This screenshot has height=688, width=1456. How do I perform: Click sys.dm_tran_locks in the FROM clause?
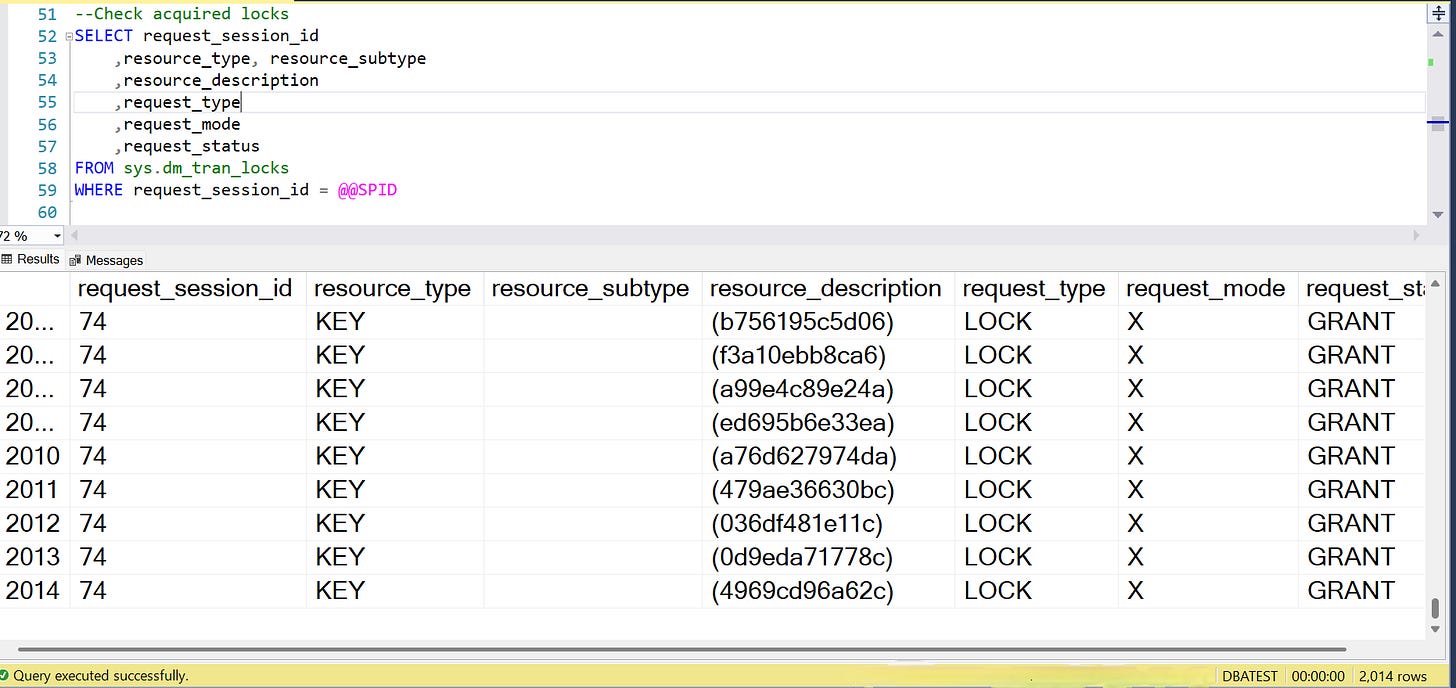coord(206,168)
